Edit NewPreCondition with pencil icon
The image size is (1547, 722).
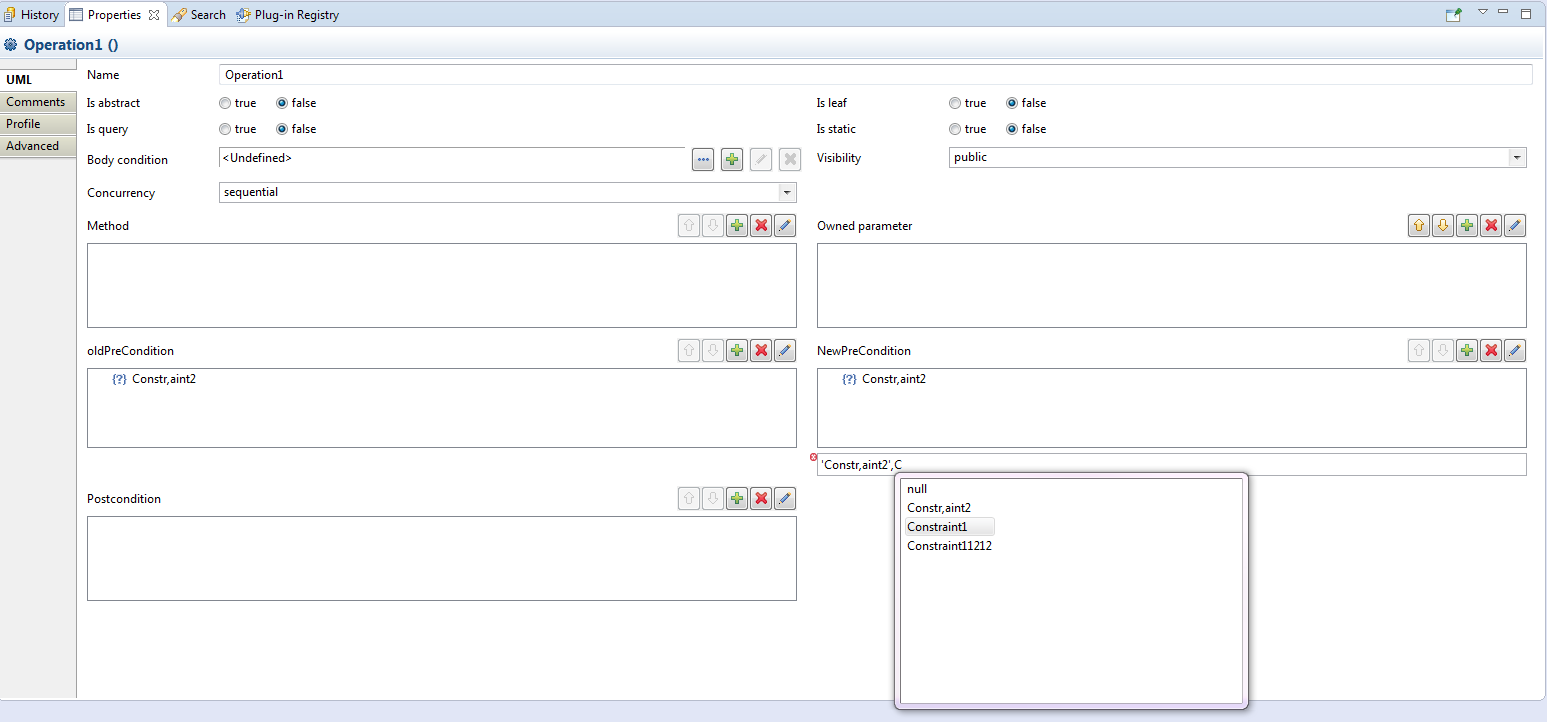[x=1515, y=351]
